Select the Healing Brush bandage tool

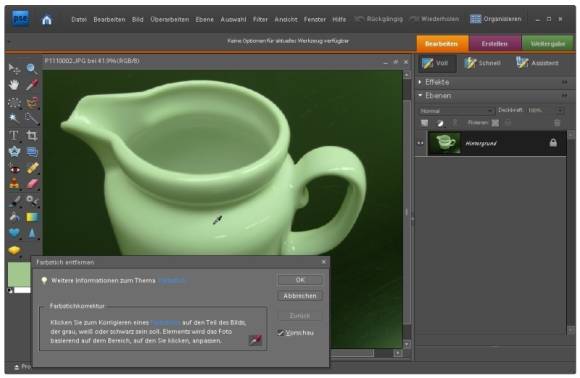tap(32, 169)
